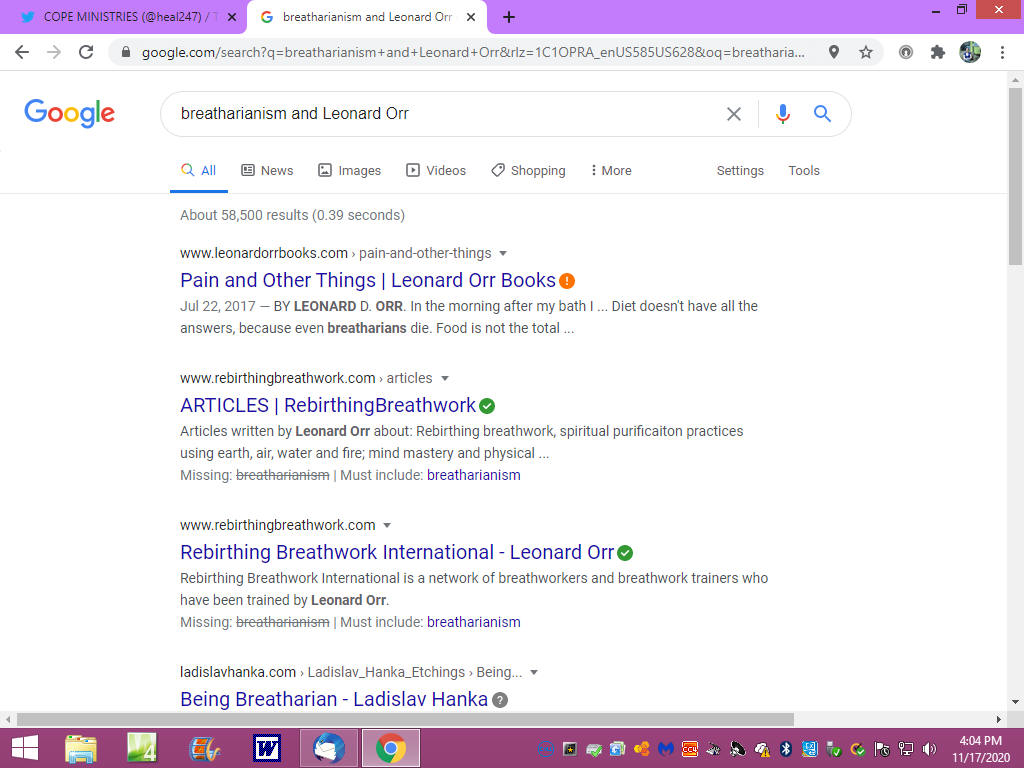Click orange warning badge beside Pain and Other Things
Viewport: 1024px width, 768px height.
pos(567,281)
